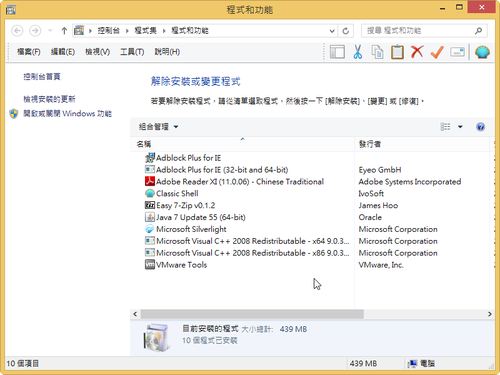Open 開啟或關閉 Windows 功能 link

[67, 114]
